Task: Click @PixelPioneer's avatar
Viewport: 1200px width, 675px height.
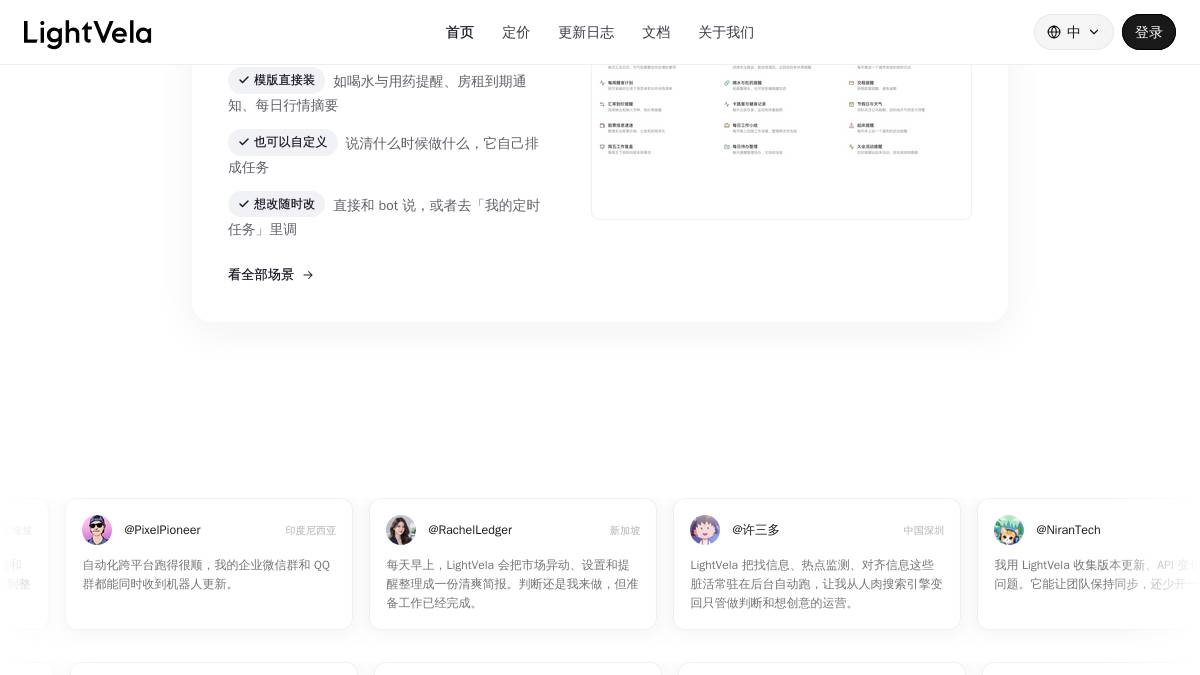Action: point(97,530)
